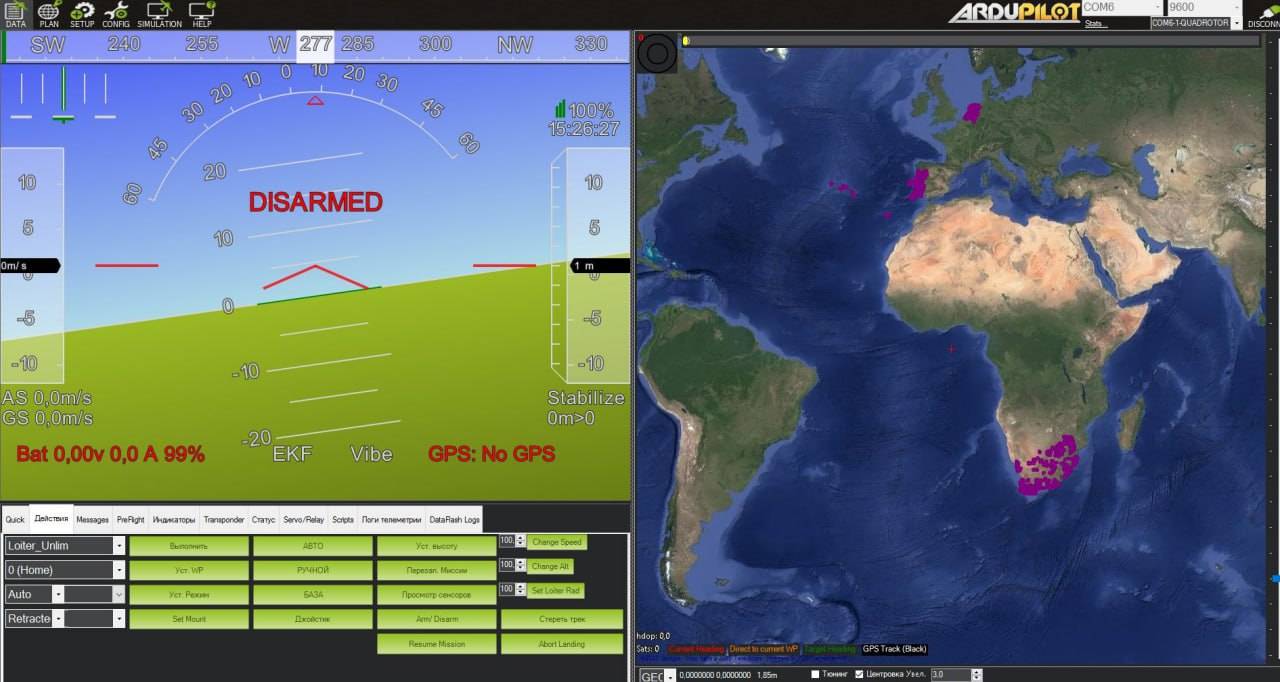The width and height of the screenshot is (1280, 682).
Task: Click the circular joystick control on map
Action: tap(657, 53)
